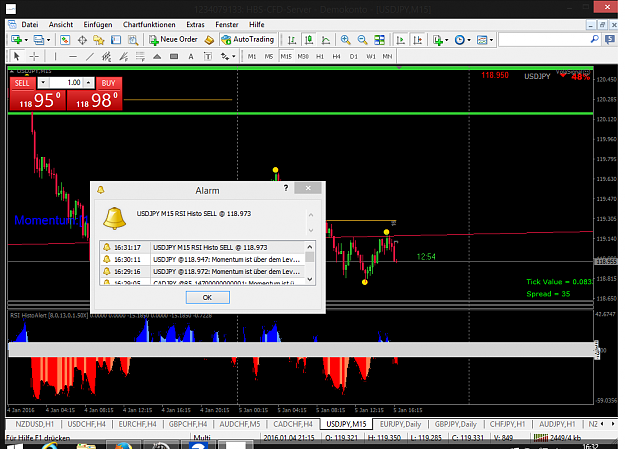Open the Profiles toolbar icon

[x=39, y=40]
